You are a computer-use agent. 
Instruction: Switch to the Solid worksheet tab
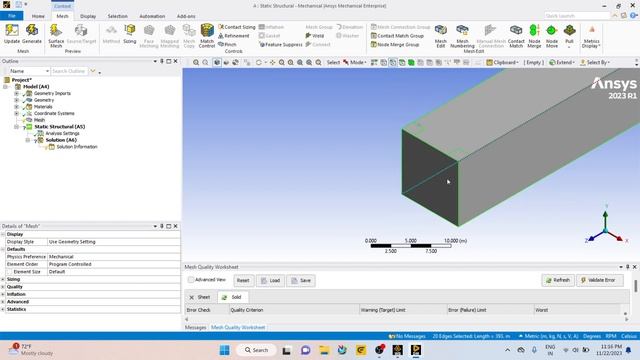coord(233,297)
